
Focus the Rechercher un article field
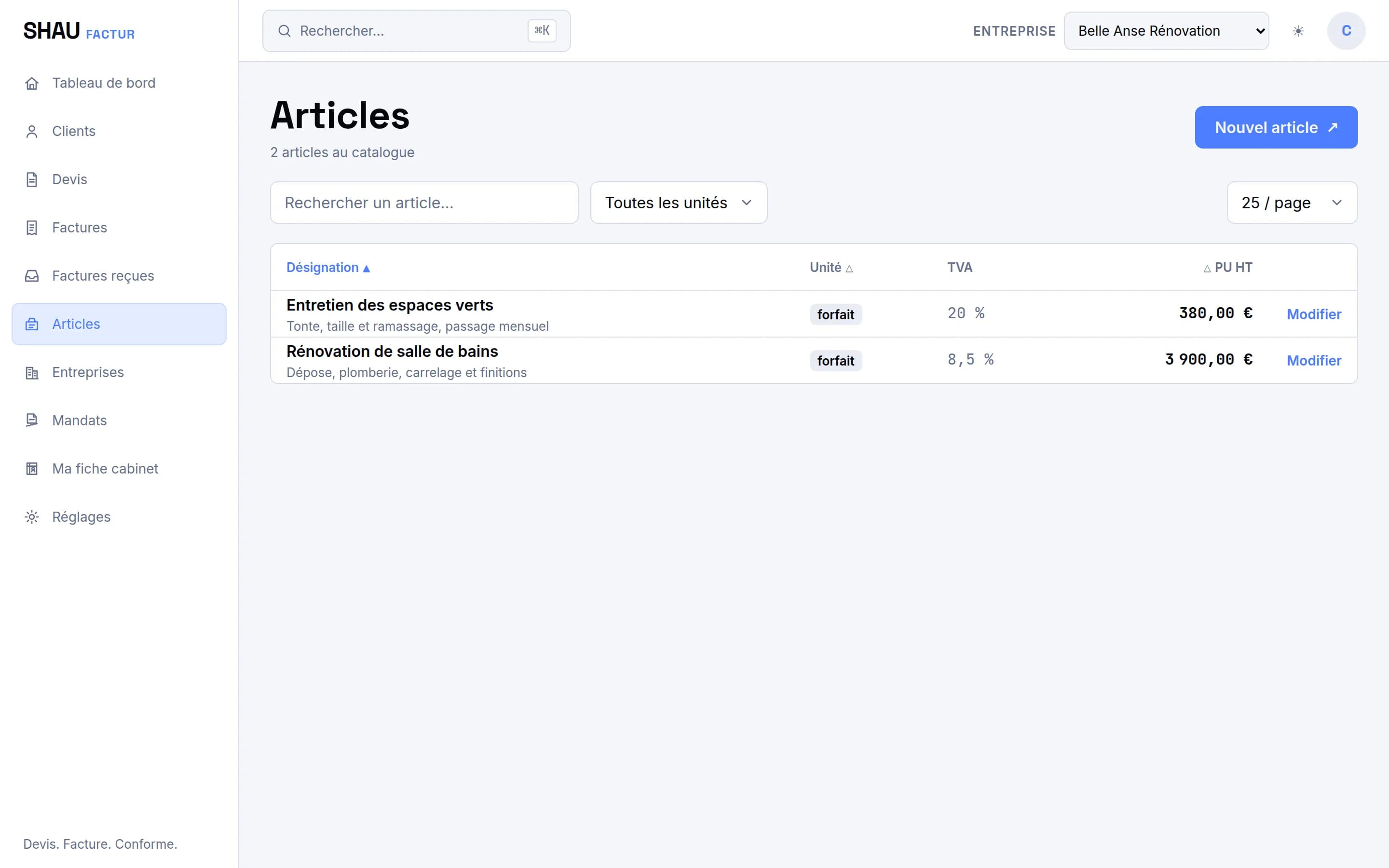pos(424,203)
